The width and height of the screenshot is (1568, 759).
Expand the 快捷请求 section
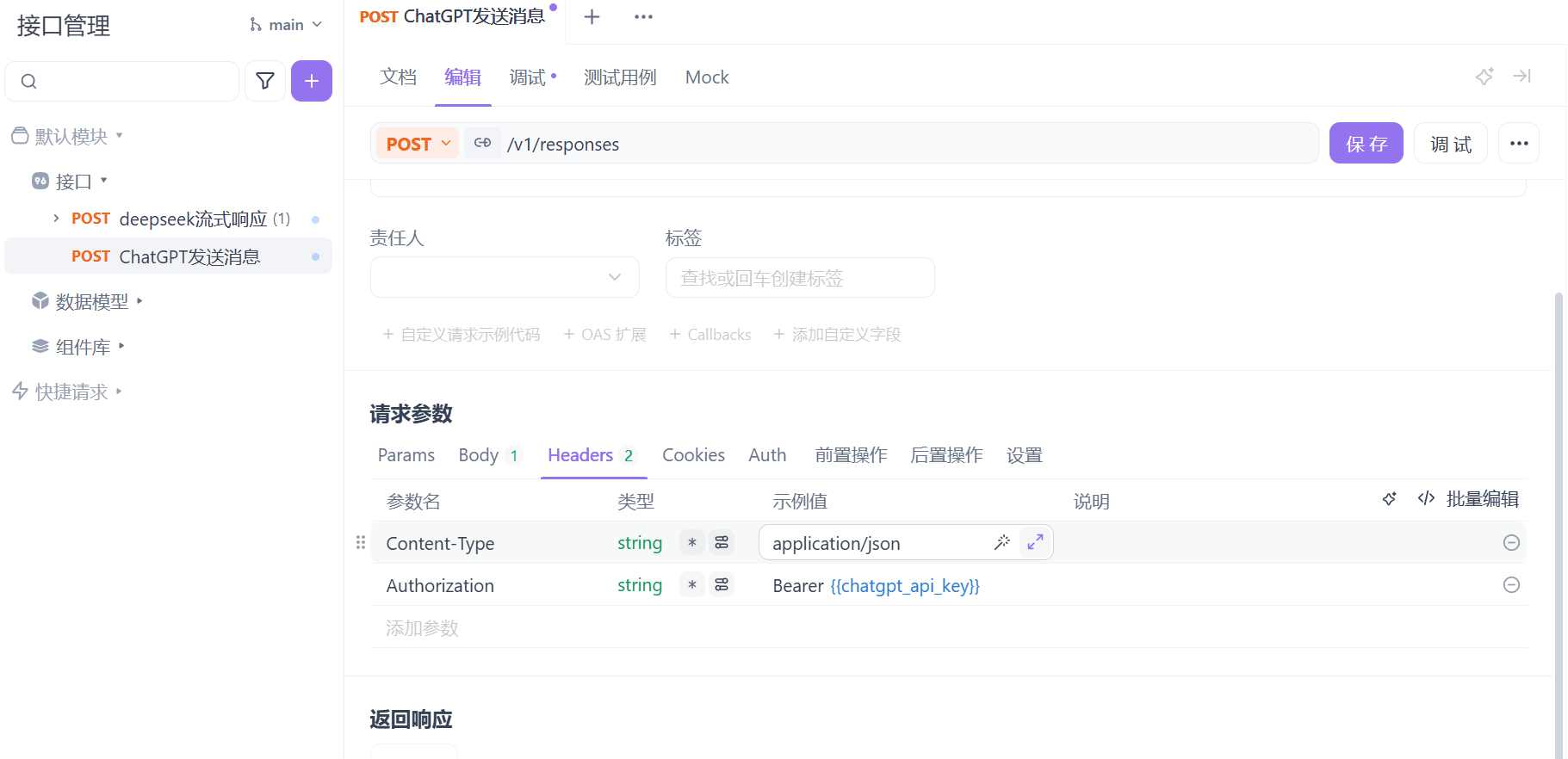click(x=119, y=392)
